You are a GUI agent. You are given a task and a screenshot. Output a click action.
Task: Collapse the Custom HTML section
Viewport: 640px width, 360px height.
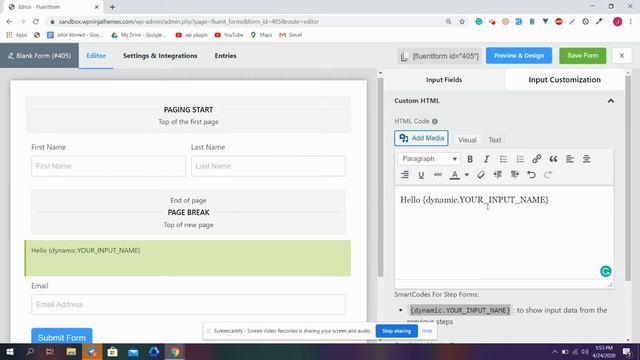pyautogui.click(x=611, y=101)
